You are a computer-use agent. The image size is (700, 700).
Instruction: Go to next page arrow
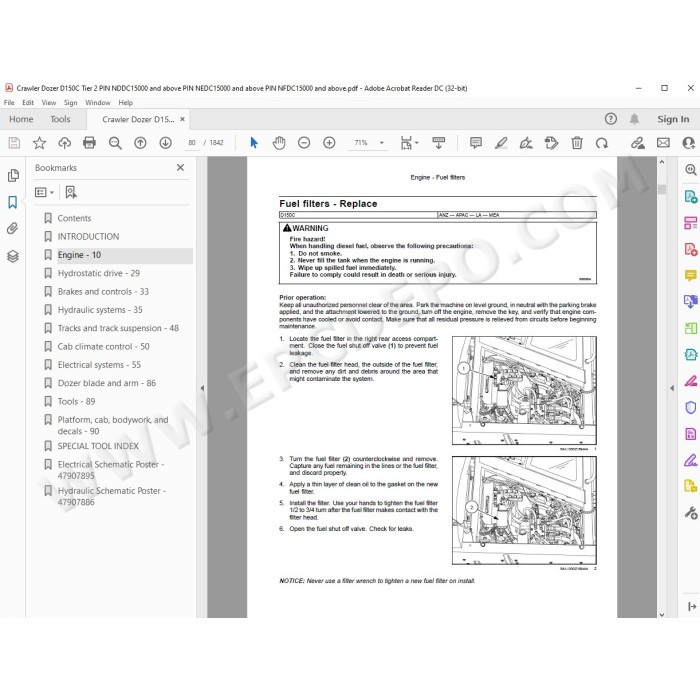165,143
